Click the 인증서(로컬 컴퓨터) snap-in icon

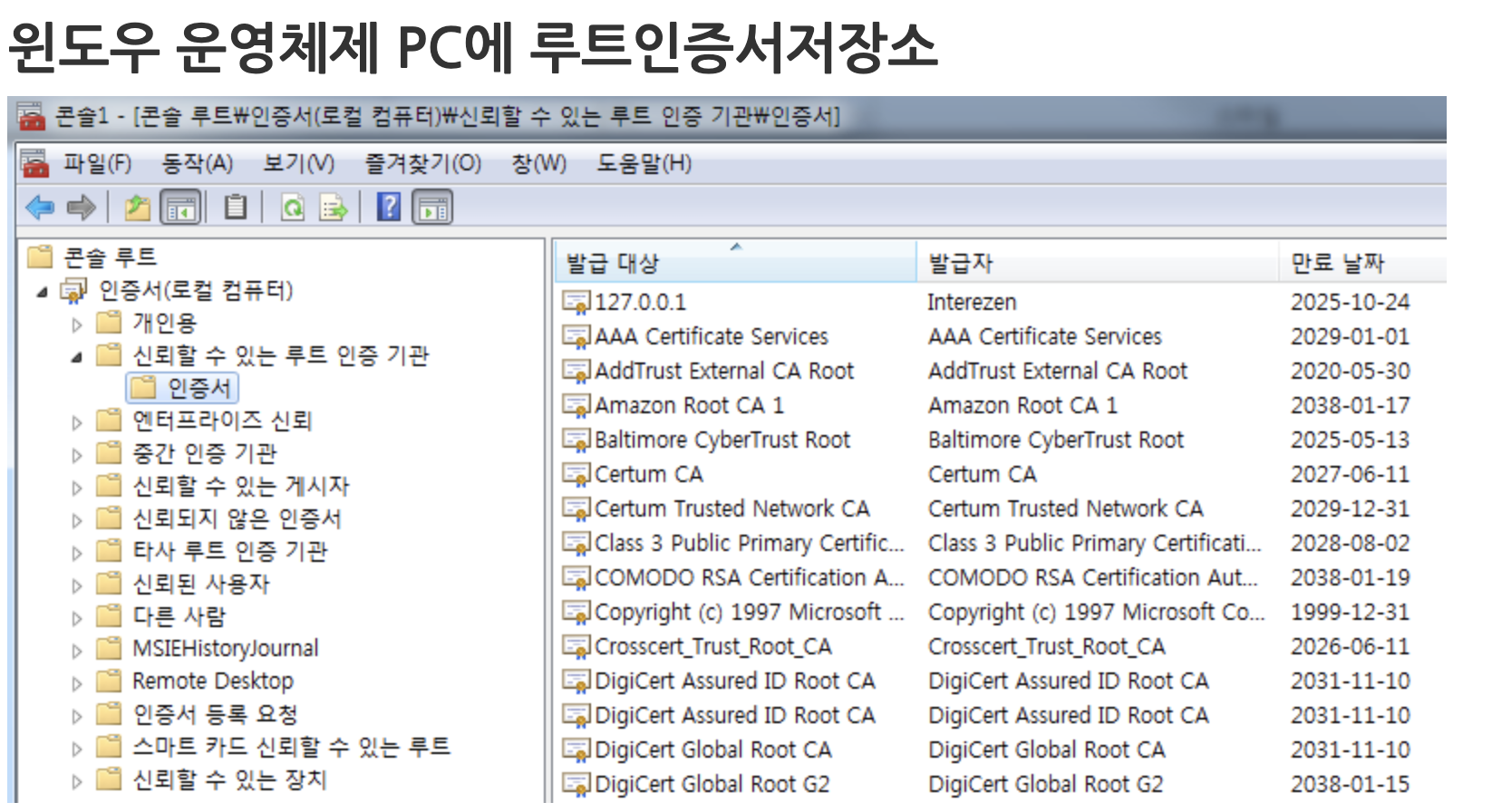tap(73, 290)
